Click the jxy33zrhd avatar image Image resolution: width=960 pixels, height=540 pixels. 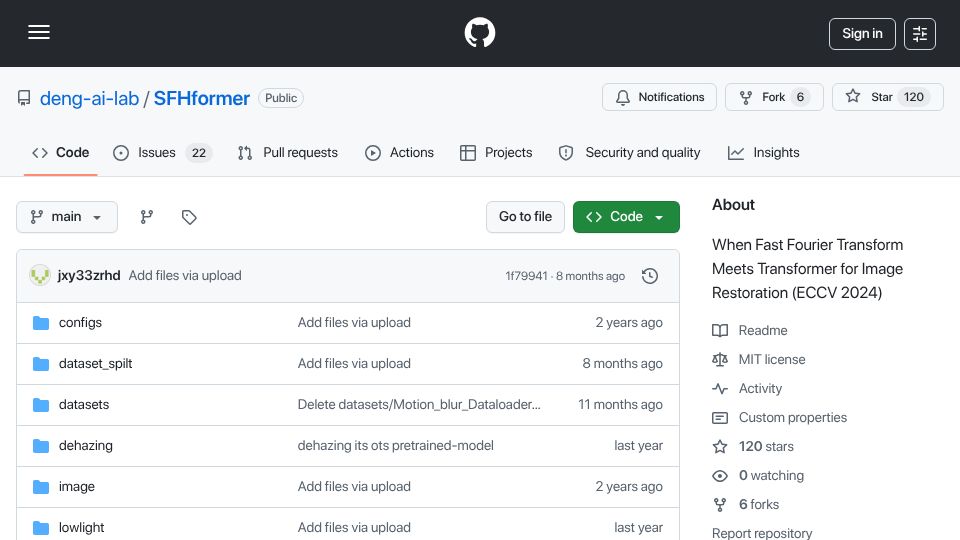click(x=40, y=276)
